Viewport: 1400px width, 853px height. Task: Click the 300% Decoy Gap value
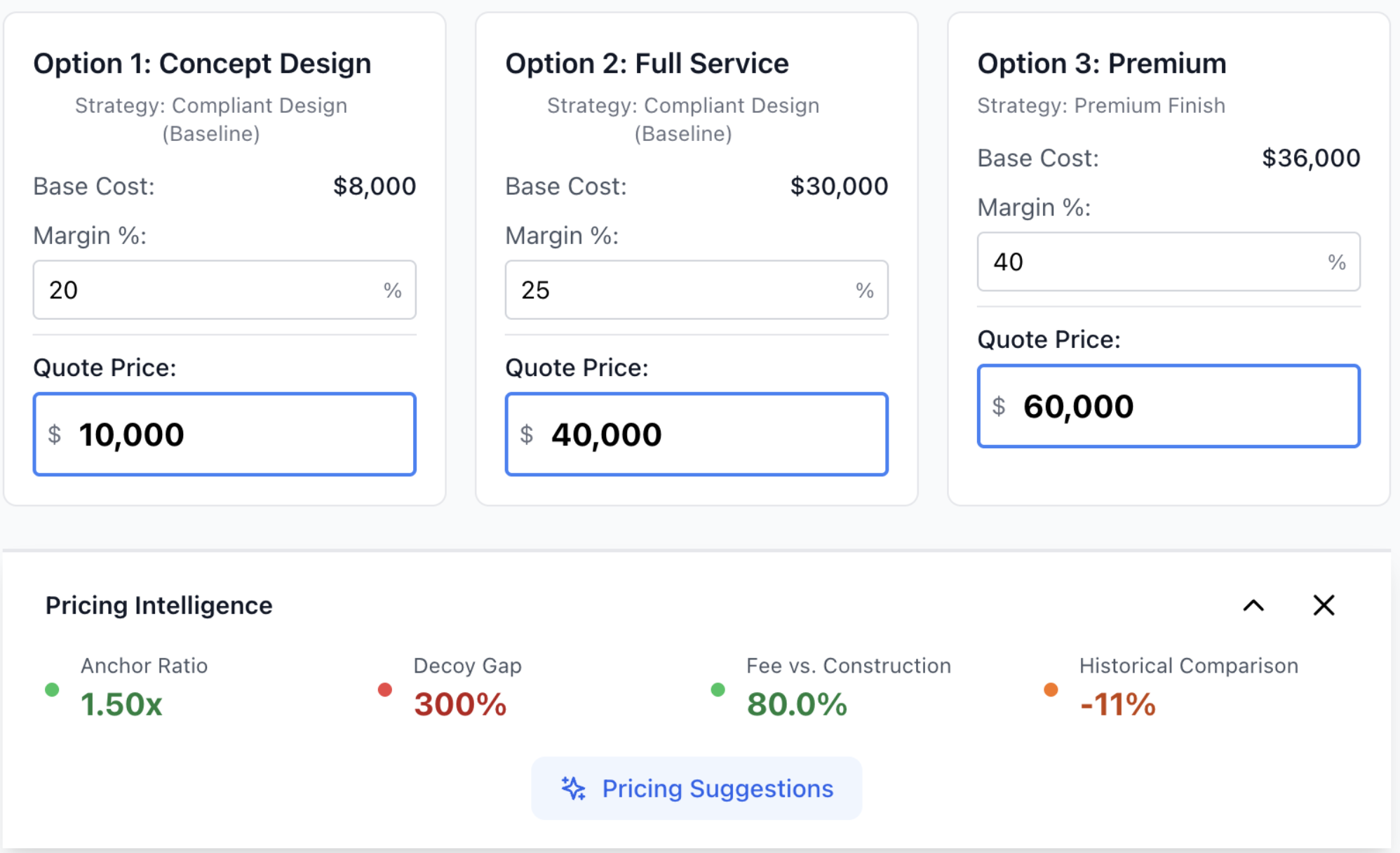(460, 704)
